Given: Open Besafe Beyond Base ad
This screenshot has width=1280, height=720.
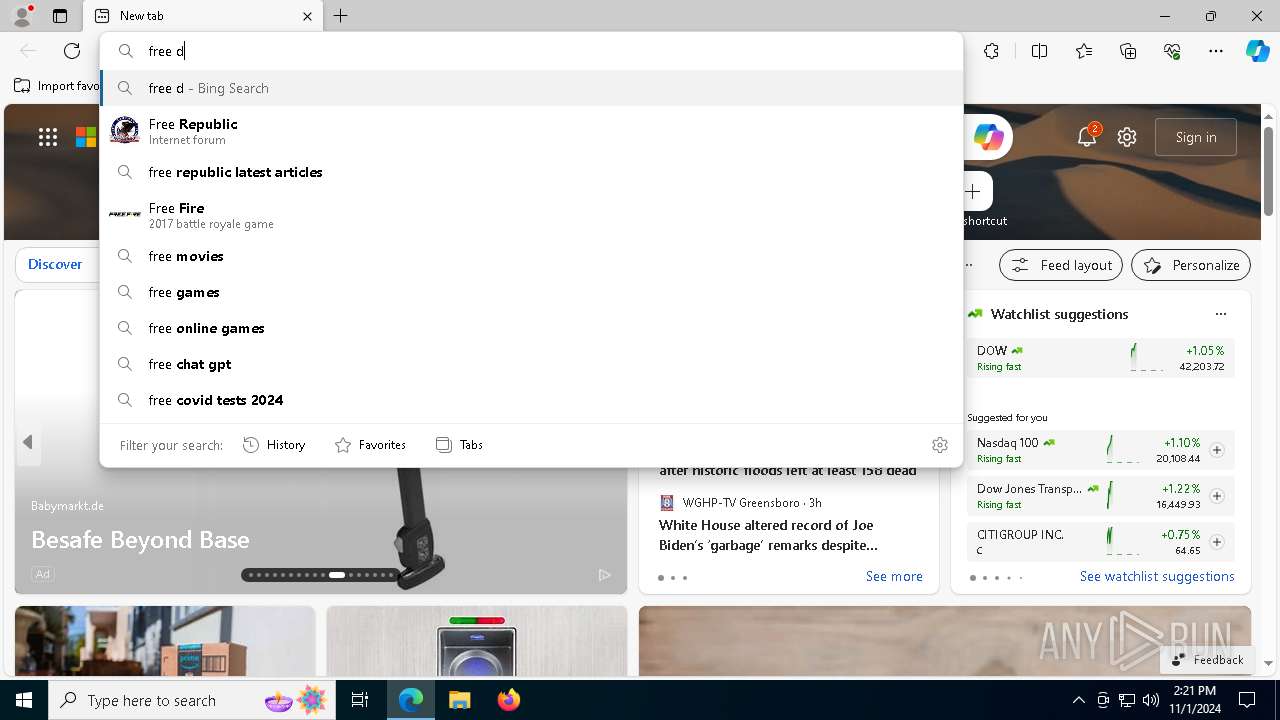Looking at the screenshot, I should [140, 540].
